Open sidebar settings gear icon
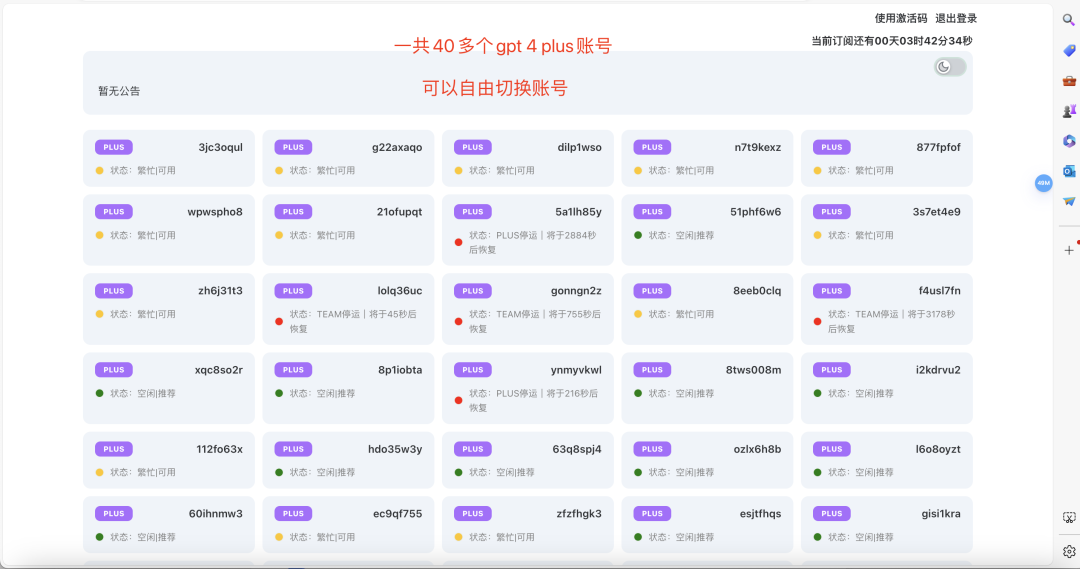 [1069, 551]
